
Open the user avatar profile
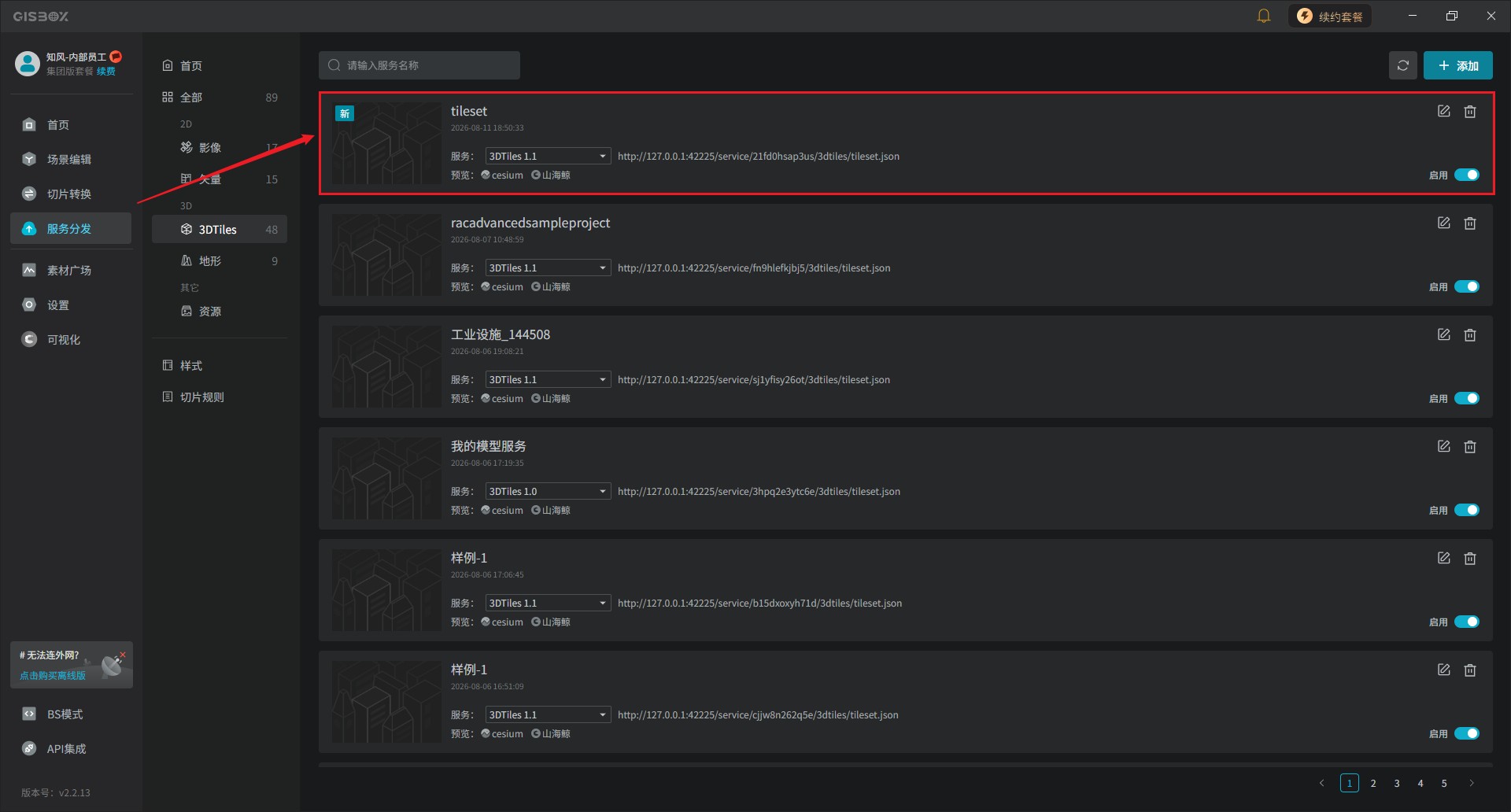[27, 63]
